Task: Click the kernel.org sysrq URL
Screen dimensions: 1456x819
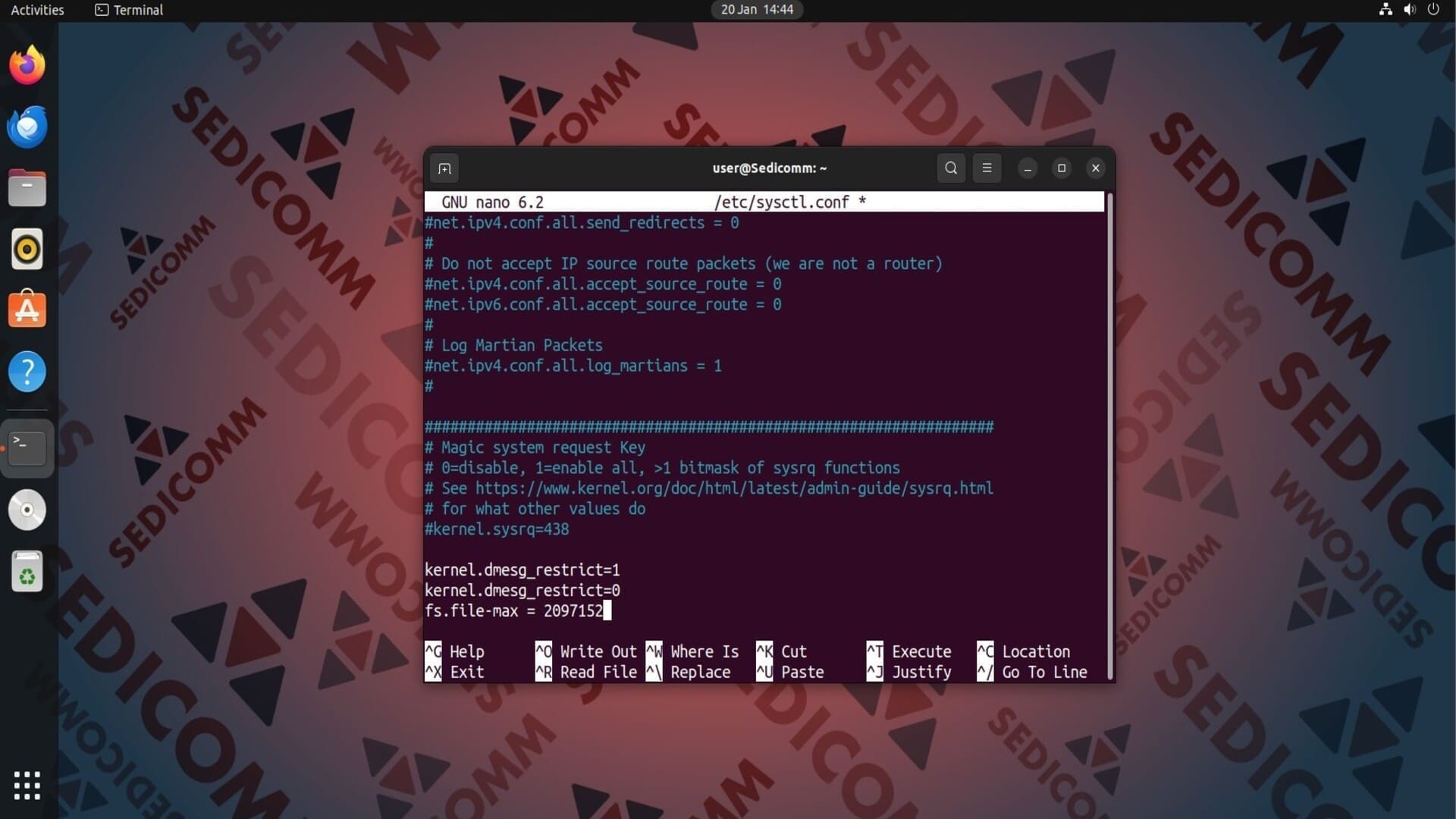Action: 733,488
